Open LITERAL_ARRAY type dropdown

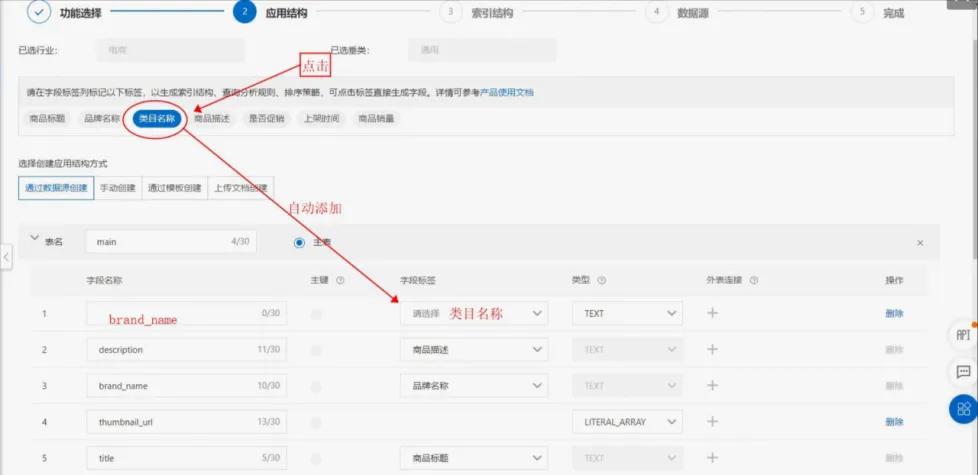click(x=627, y=421)
